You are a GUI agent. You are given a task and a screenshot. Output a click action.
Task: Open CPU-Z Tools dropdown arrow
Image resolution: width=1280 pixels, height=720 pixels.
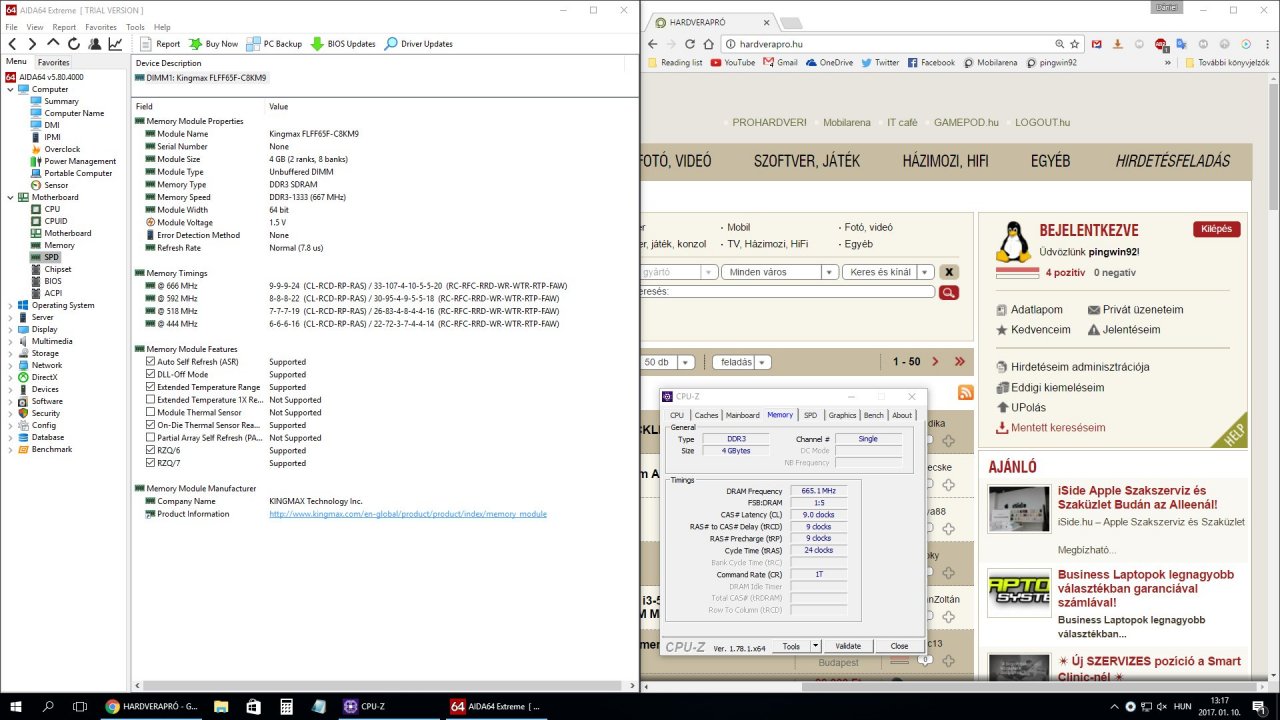(x=816, y=646)
